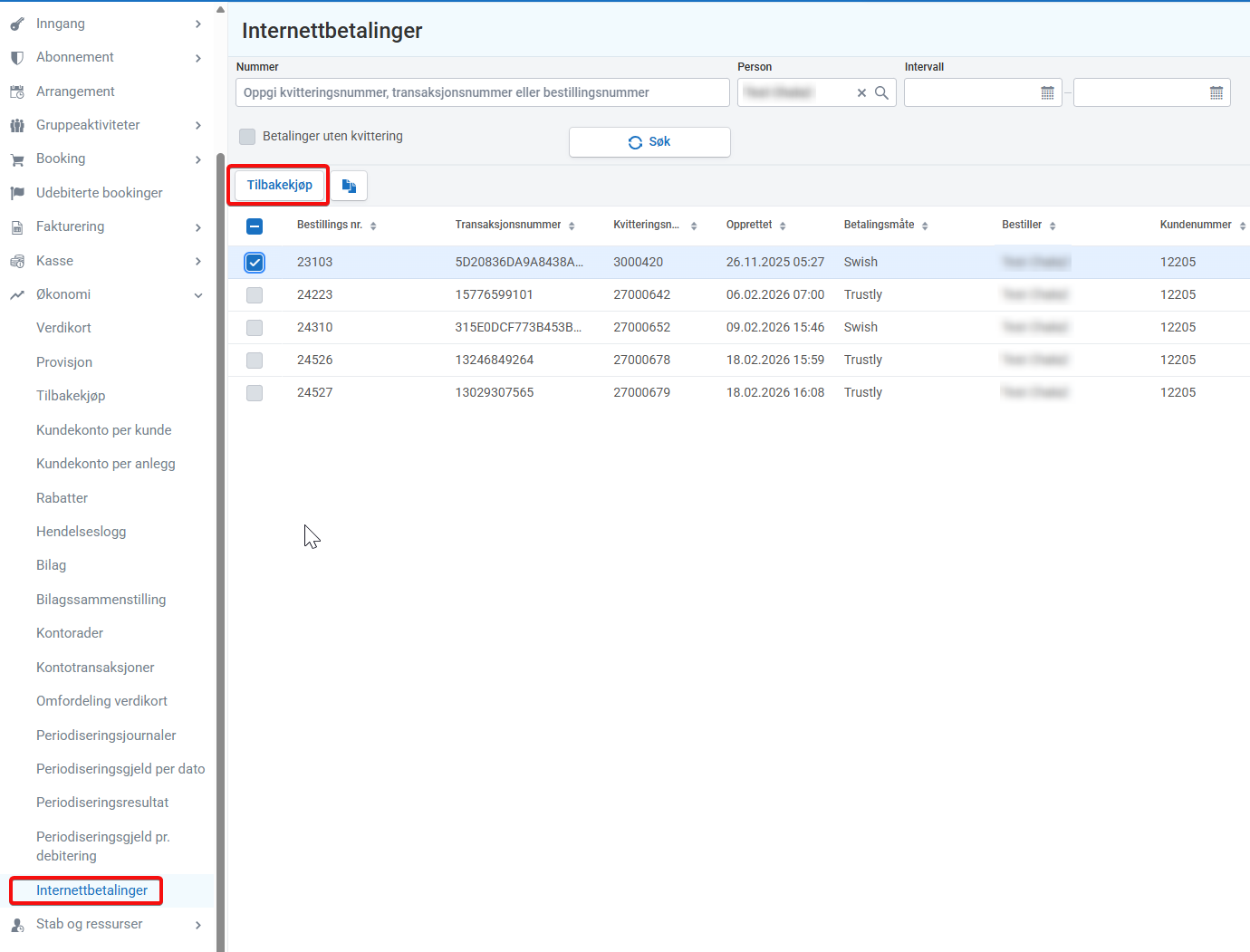Select the checkbox for order 24310
Viewport: 1250px width, 952px height.
[255, 328]
